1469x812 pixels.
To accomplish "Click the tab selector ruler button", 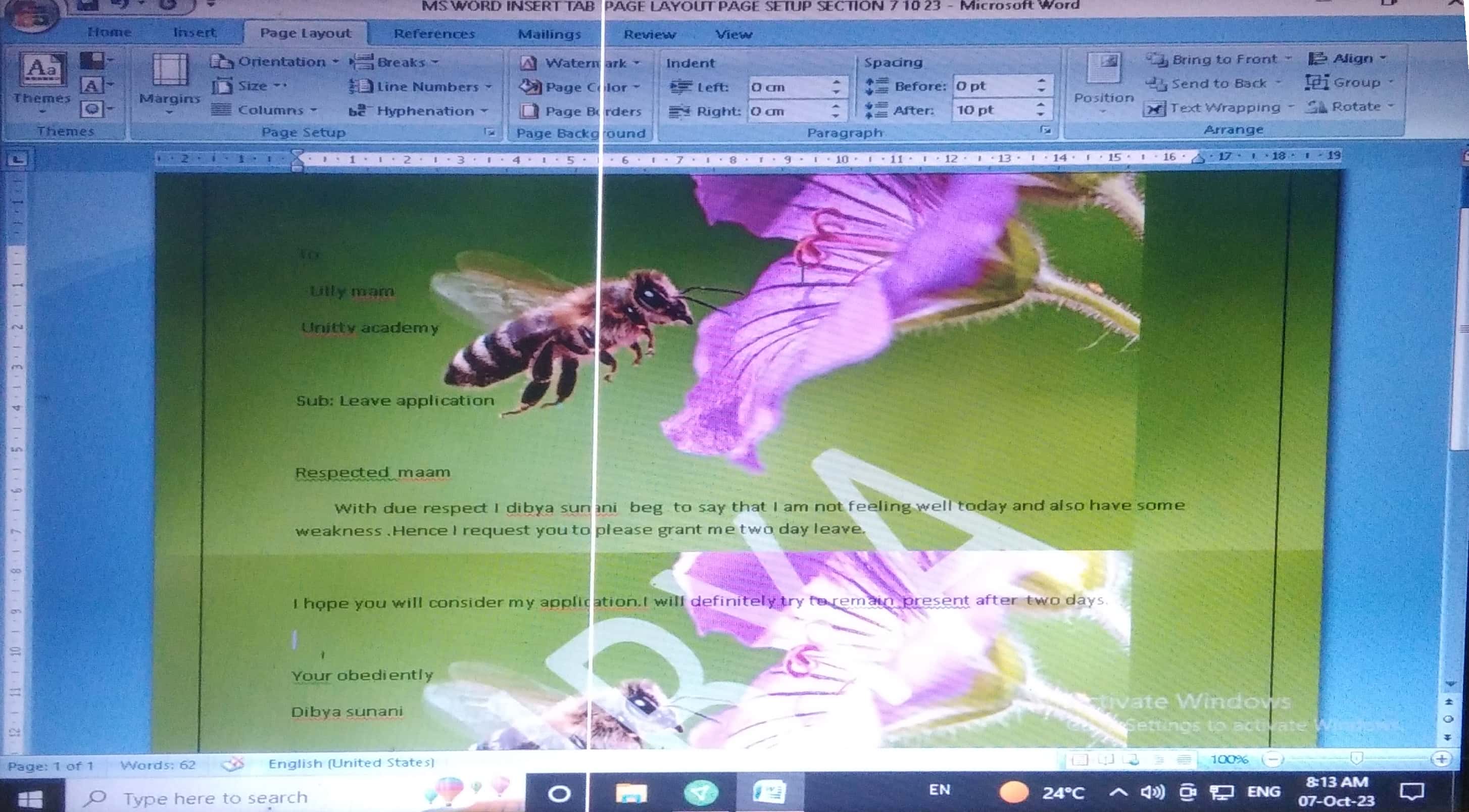I will tap(18, 159).
